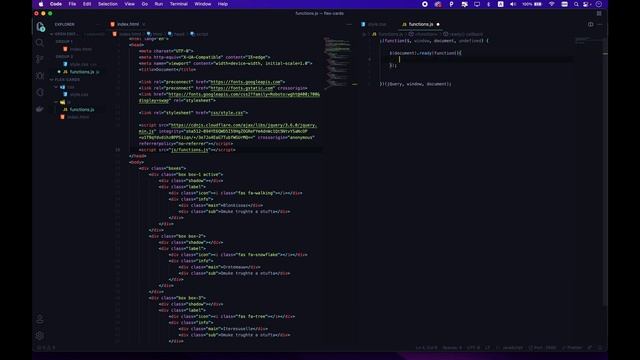Open the Window menu
Viewport: 640px width, 360px height.
pos(203,4)
